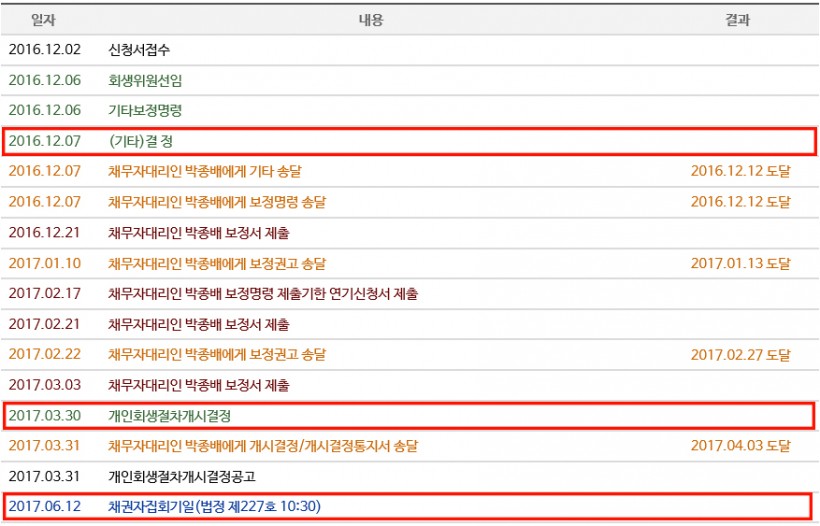Select the (기타)결 정 entry

[x=141, y=141]
